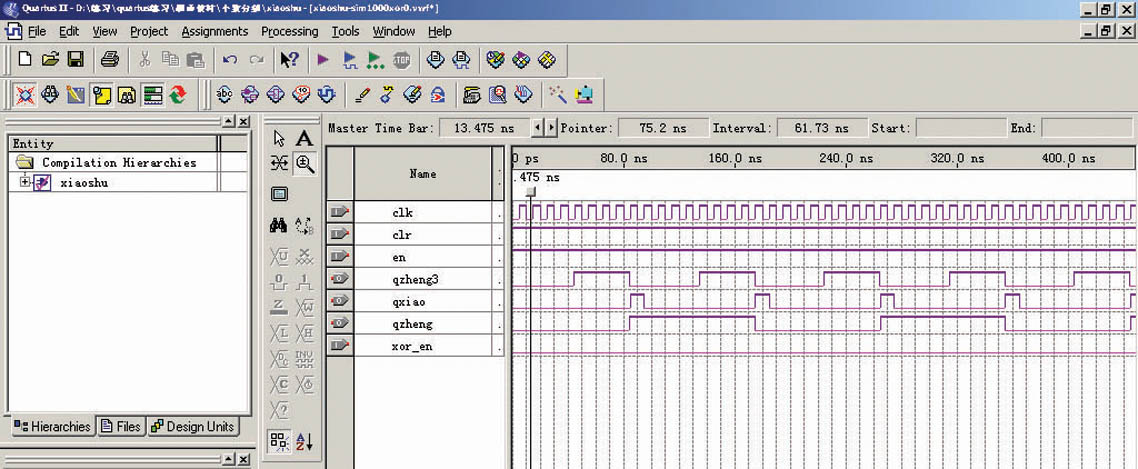
Task: Select the qxiao signal row
Action: click(415, 302)
